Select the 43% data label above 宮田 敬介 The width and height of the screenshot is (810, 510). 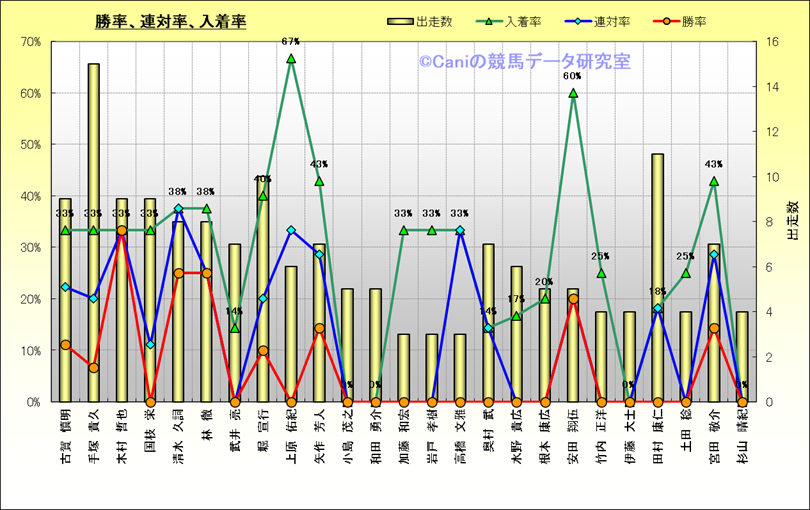pos(714,164)
